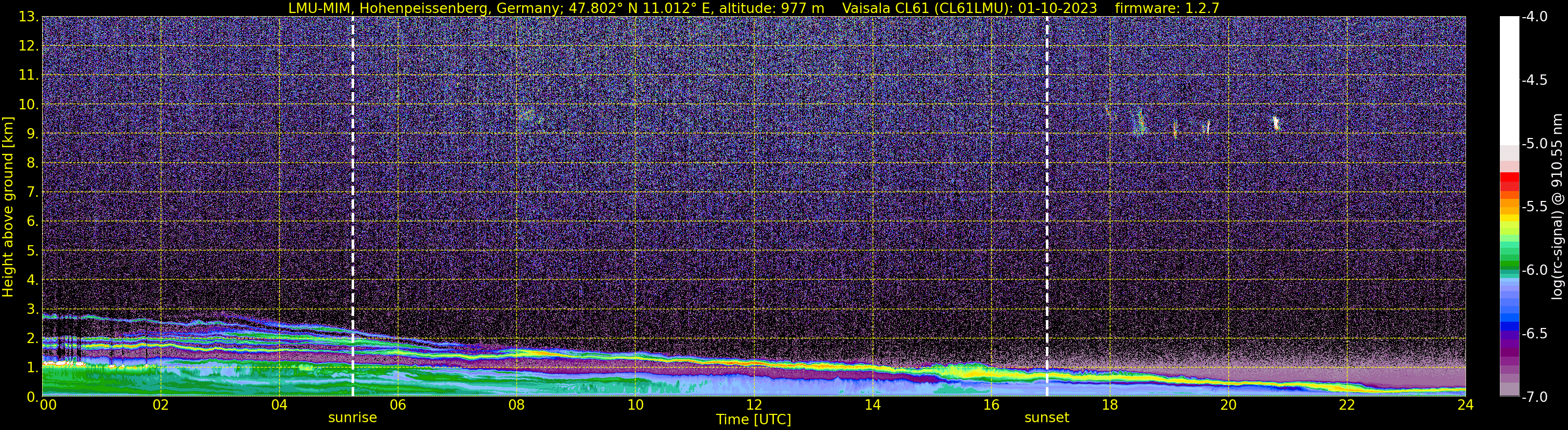Click the '12' time axis tick label

pos(754,405)
